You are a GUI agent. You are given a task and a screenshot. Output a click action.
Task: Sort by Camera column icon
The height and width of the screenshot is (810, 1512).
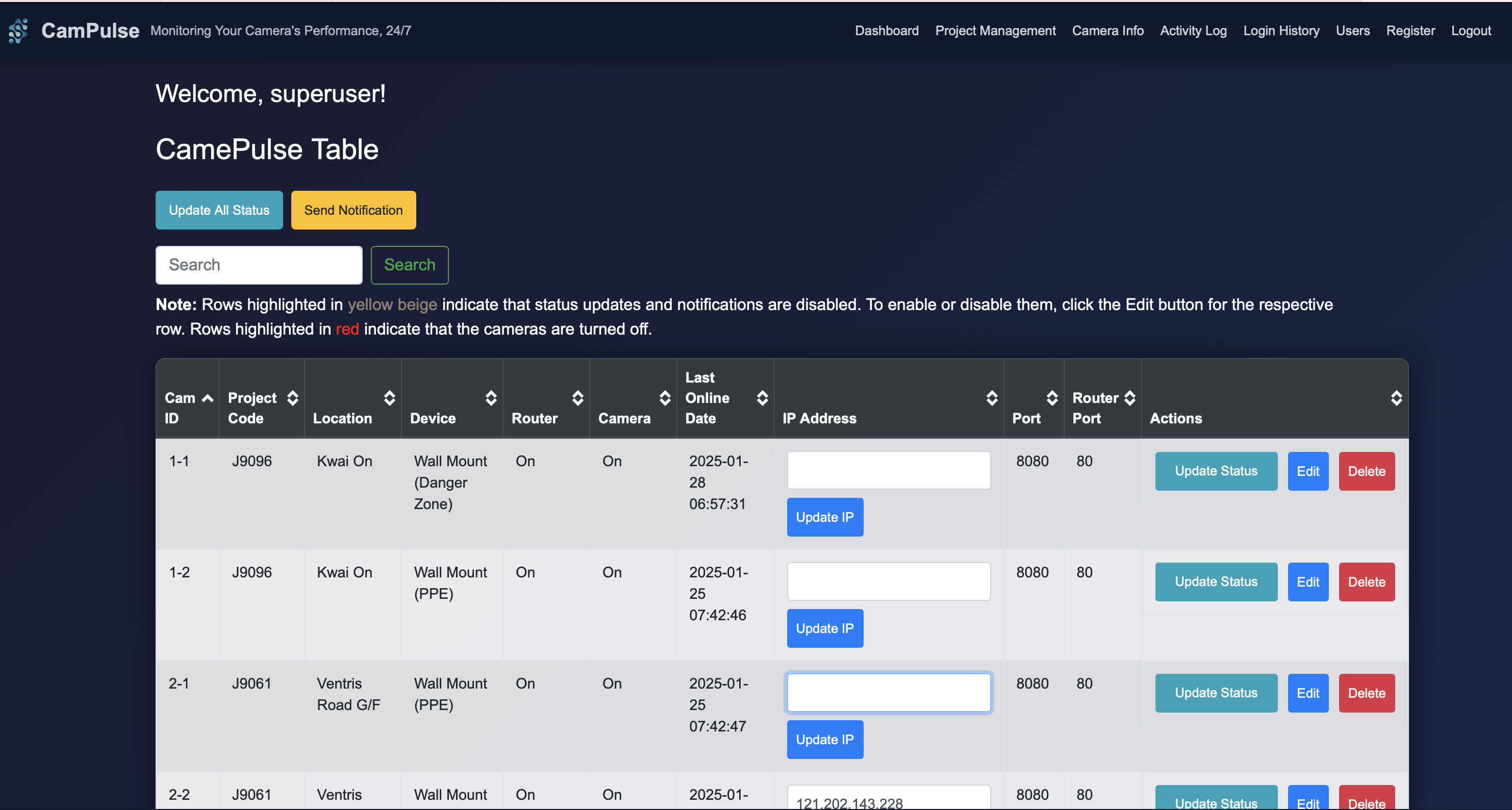(665, 398)
